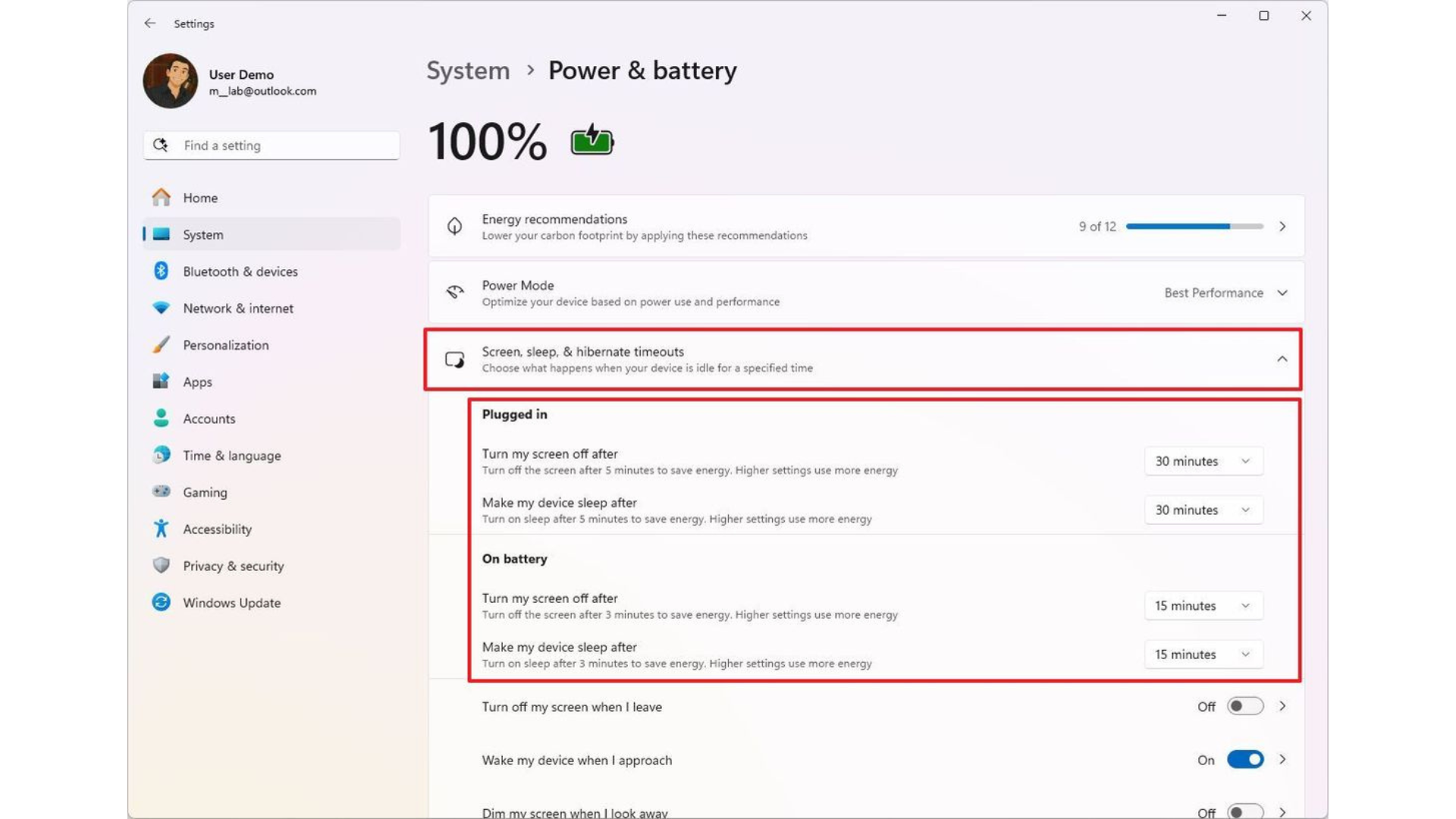This screenshot has height=819, width=1456.
Task: Change plugged-in screen off time from 30 minutes
Action: (x=1203, y=460)
